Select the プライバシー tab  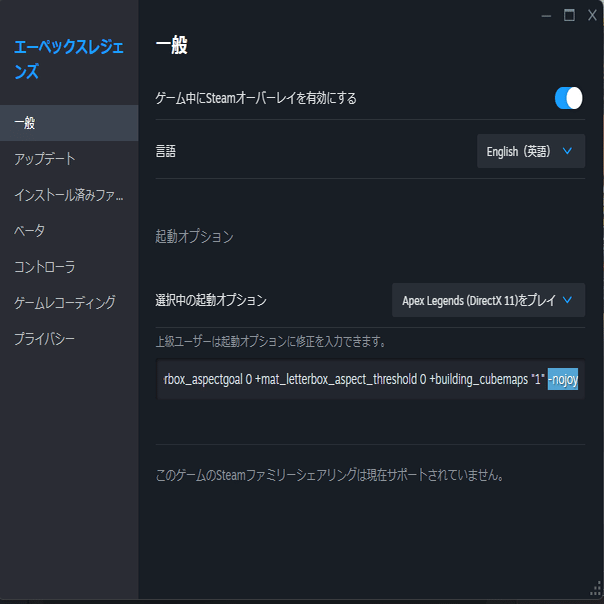[69, 339]
